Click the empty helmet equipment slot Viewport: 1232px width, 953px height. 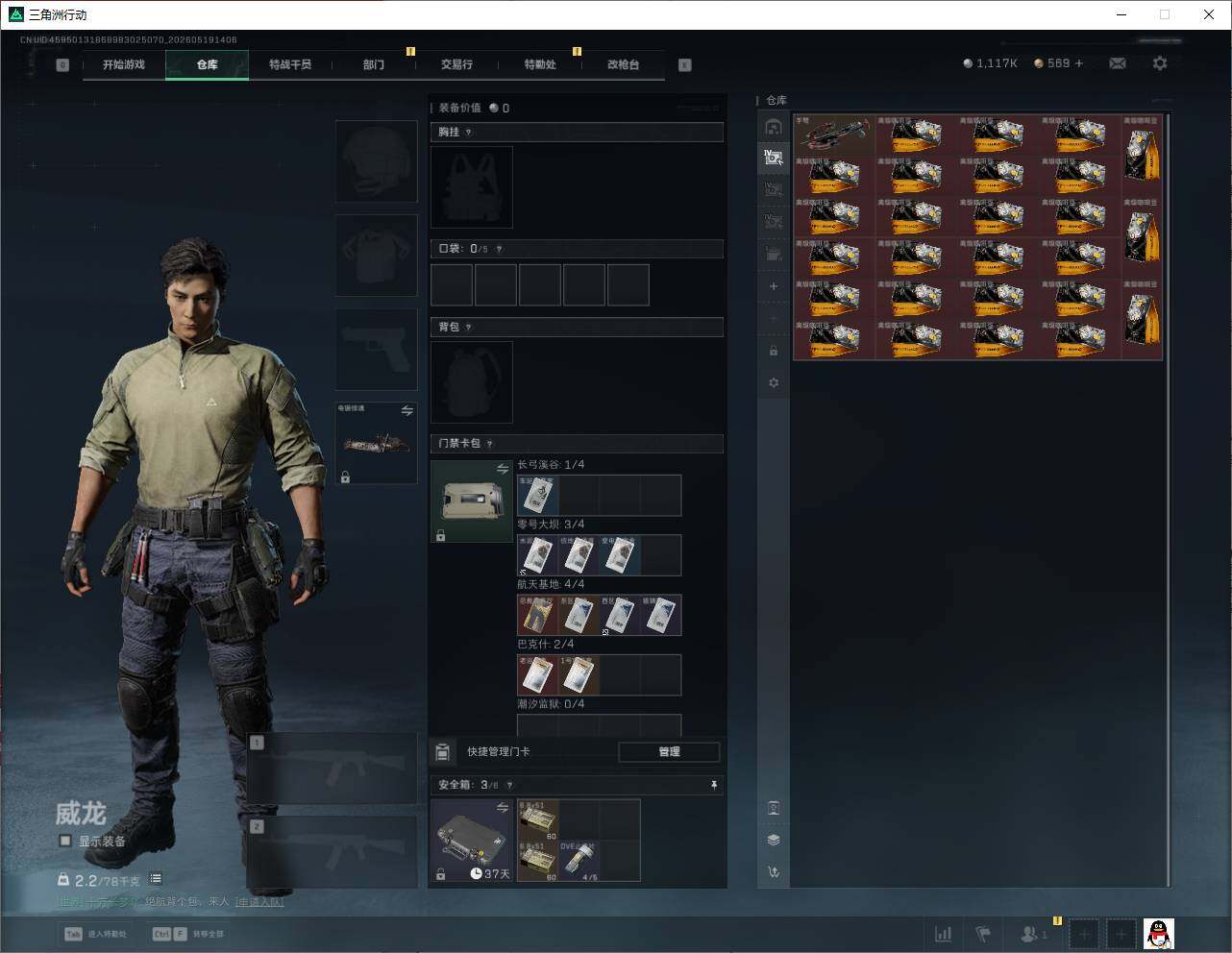[x=377, y=160]
